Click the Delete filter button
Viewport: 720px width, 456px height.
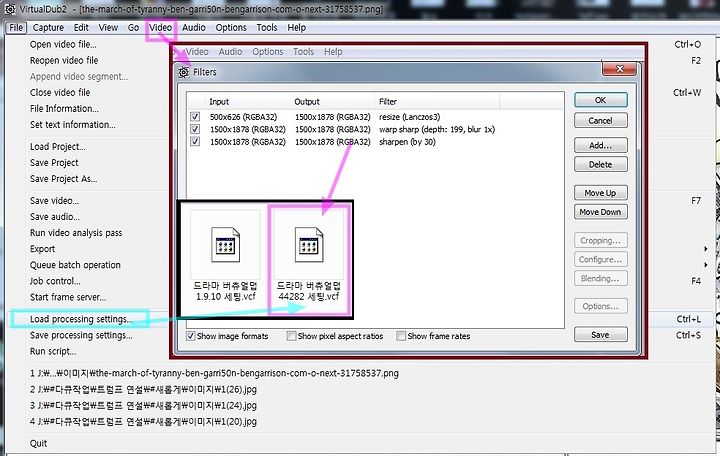point(601,164)
